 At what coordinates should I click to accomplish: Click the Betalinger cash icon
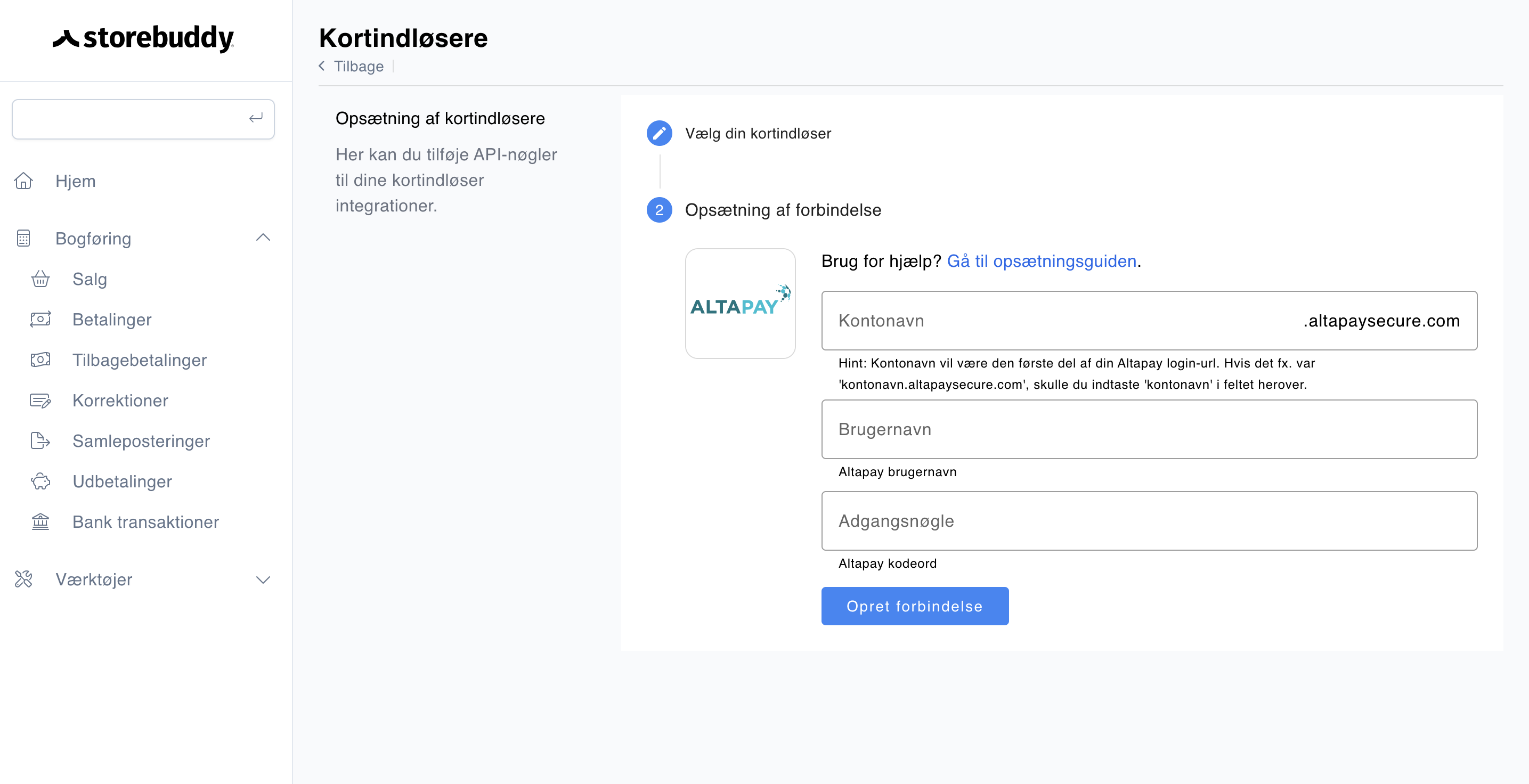[40, 319]
